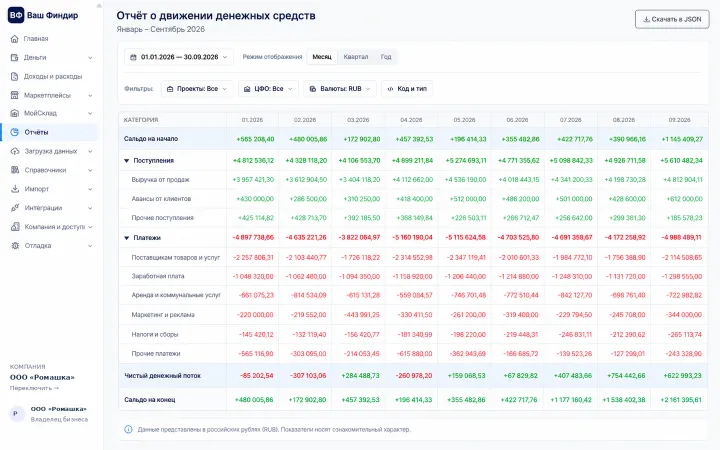Switch display mode to Квартал
Screen dimensions: 720x450
point(356,57)
